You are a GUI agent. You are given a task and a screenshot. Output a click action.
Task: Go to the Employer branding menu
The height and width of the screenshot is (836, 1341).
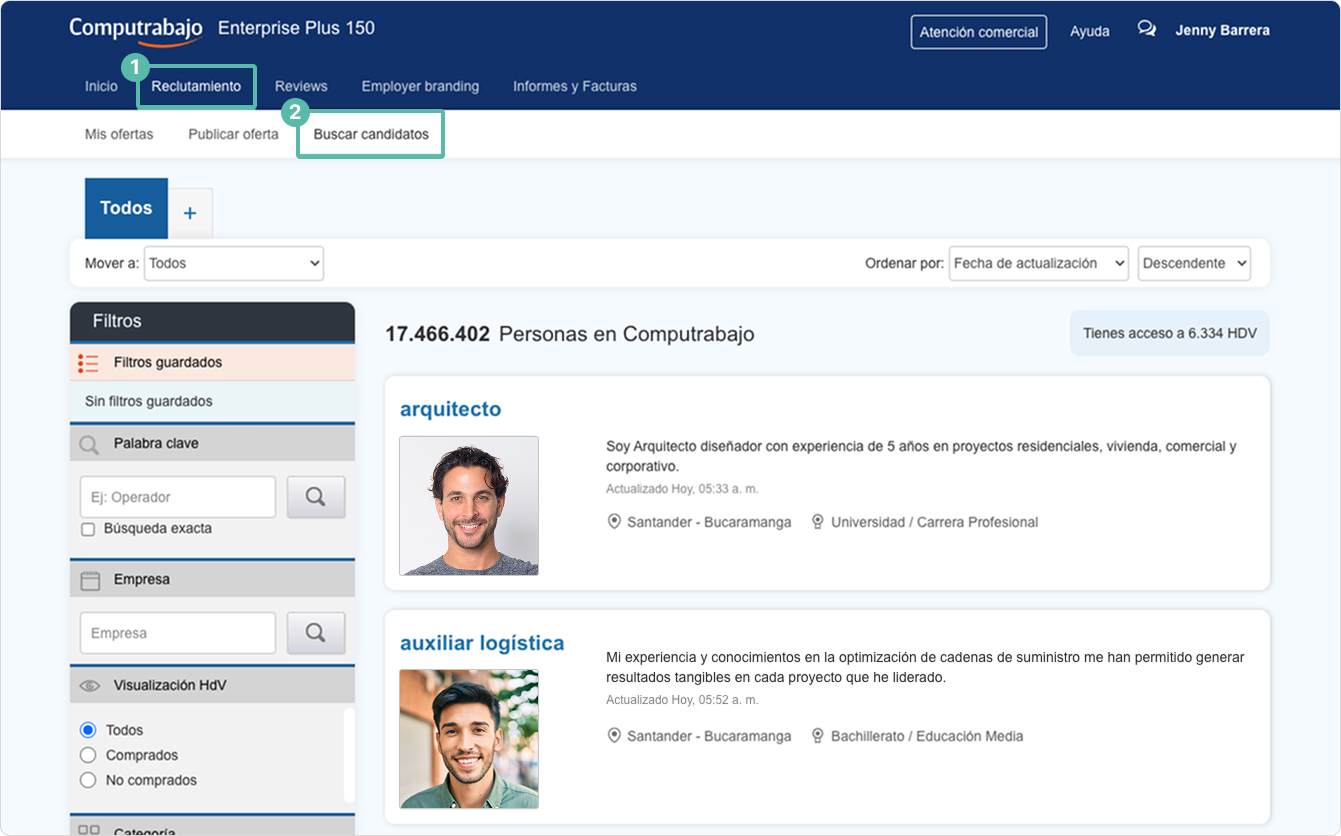pos(420,86)
